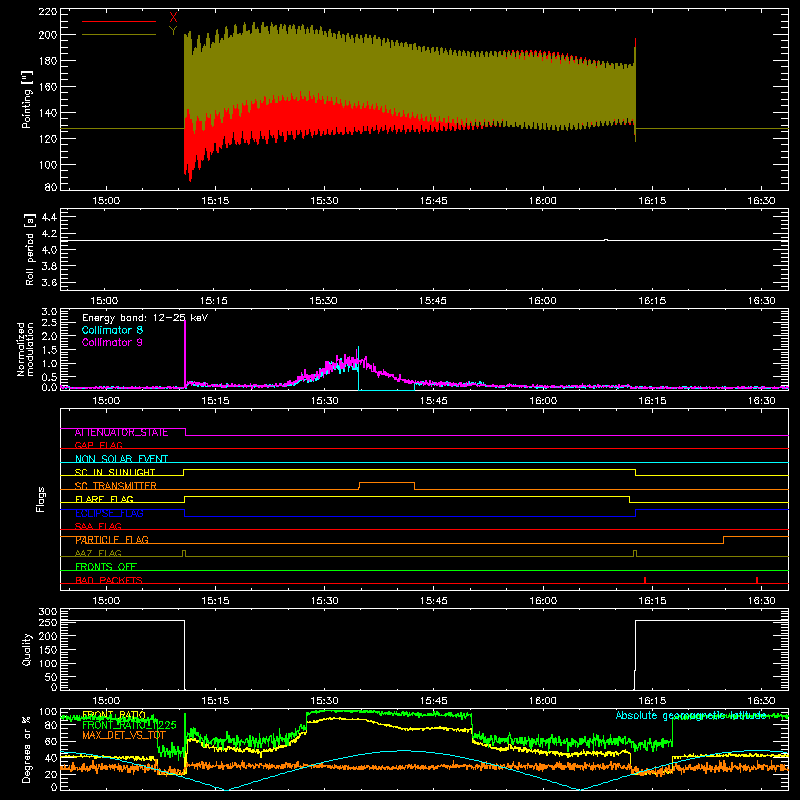Click the 'Pointing' y-axis title
The width and height of the screenshot is (800, 800).
(27, 99)
